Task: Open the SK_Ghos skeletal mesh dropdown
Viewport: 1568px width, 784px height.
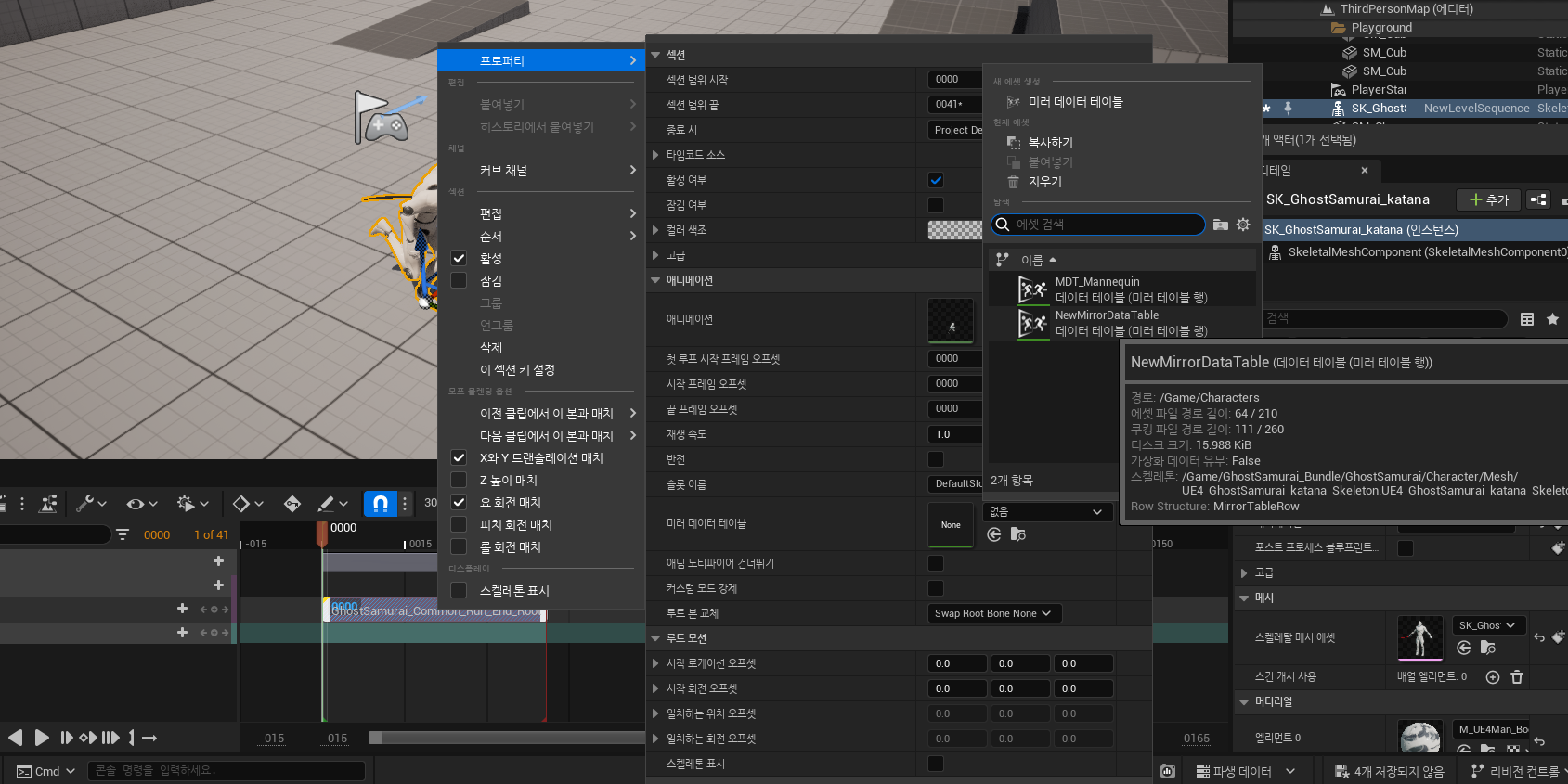Action: pos(1489,625)
